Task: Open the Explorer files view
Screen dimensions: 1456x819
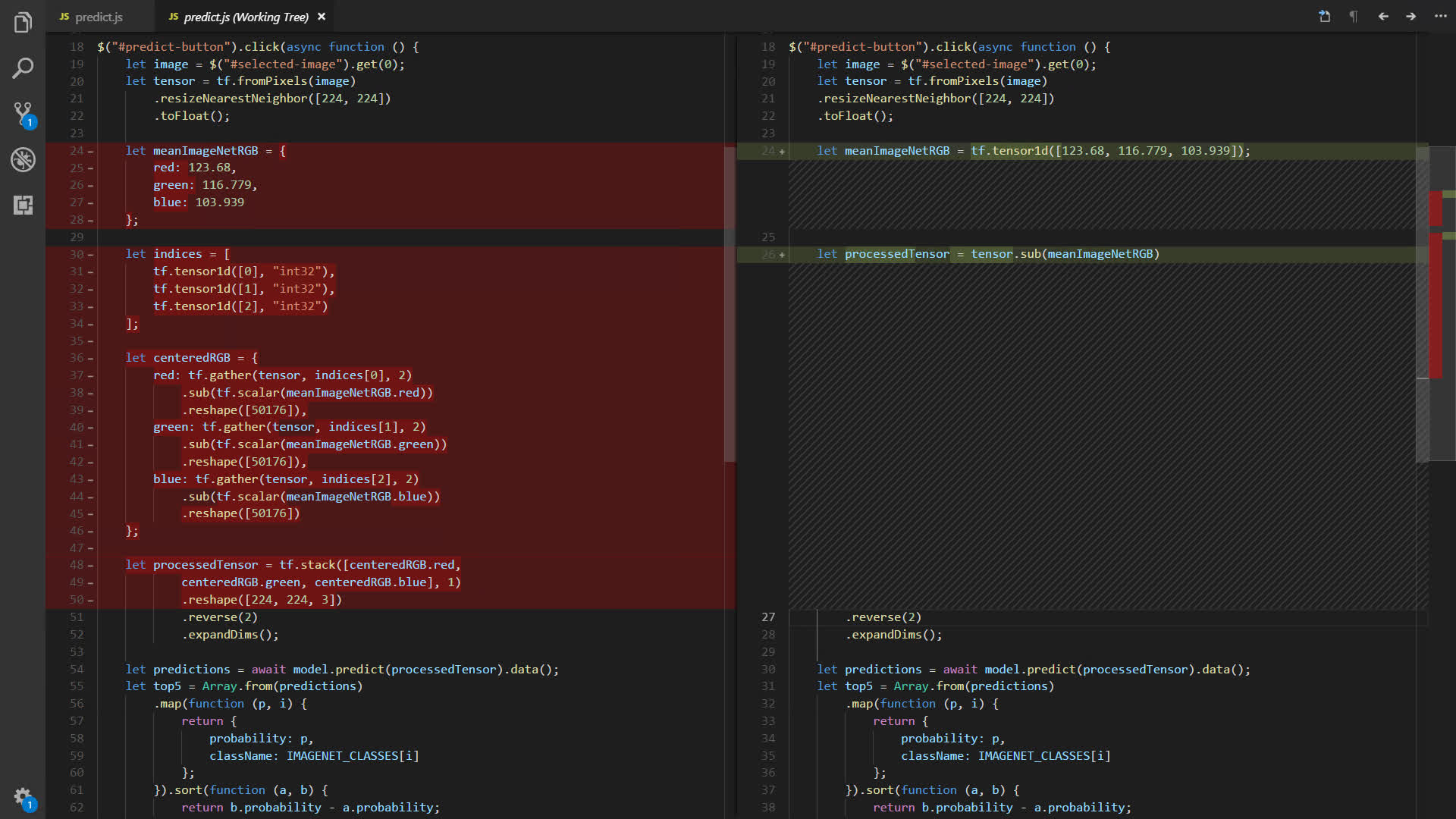Action: (23, 23)
